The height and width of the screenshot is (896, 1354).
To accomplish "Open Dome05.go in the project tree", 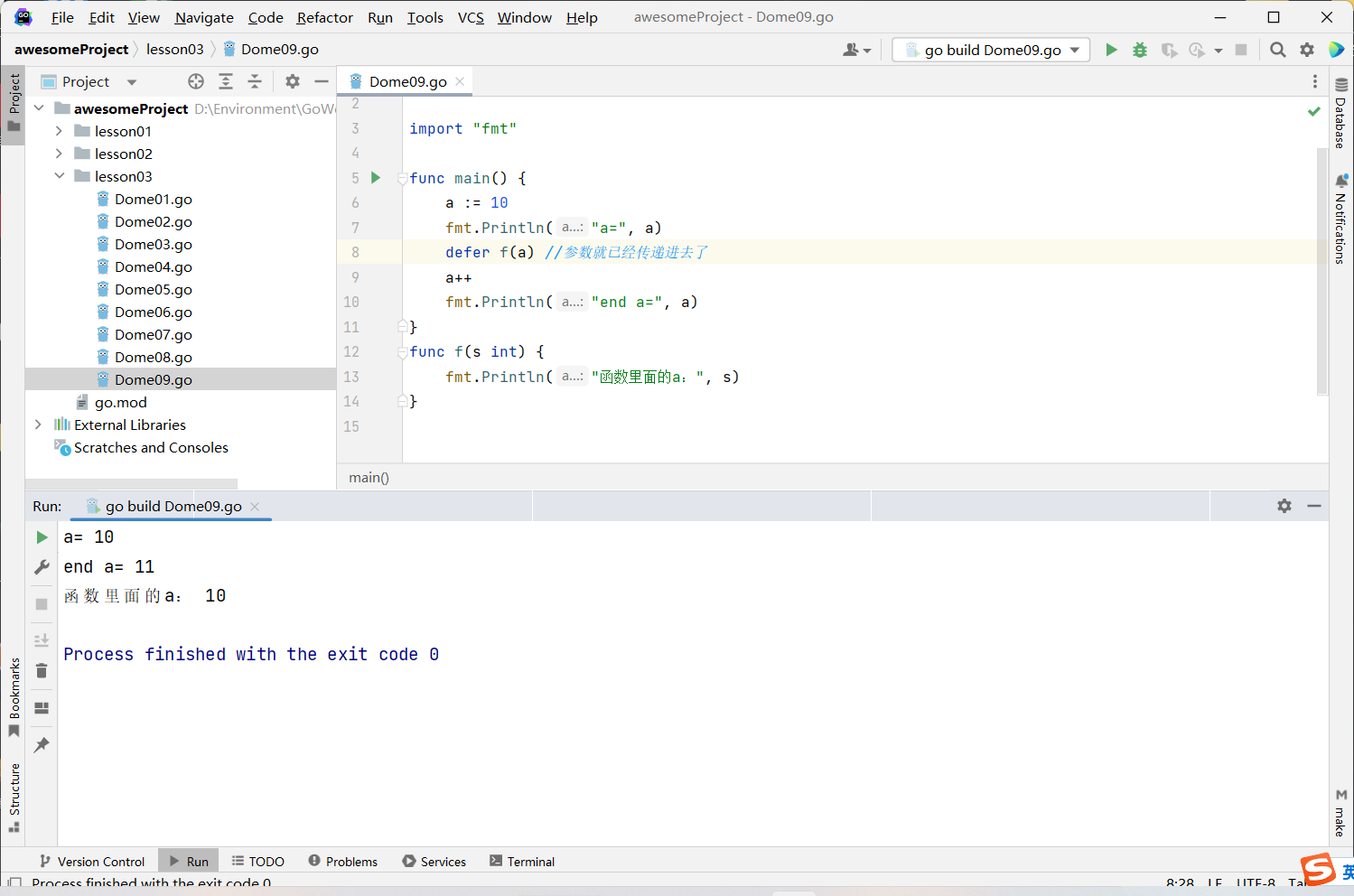I will click(154, 289).
